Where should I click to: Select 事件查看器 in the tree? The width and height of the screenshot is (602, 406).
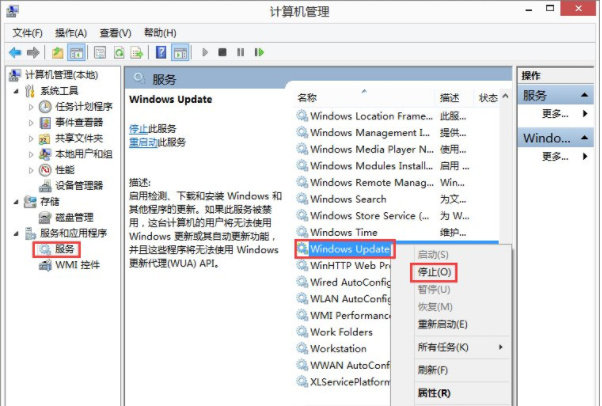pos(79,123)
